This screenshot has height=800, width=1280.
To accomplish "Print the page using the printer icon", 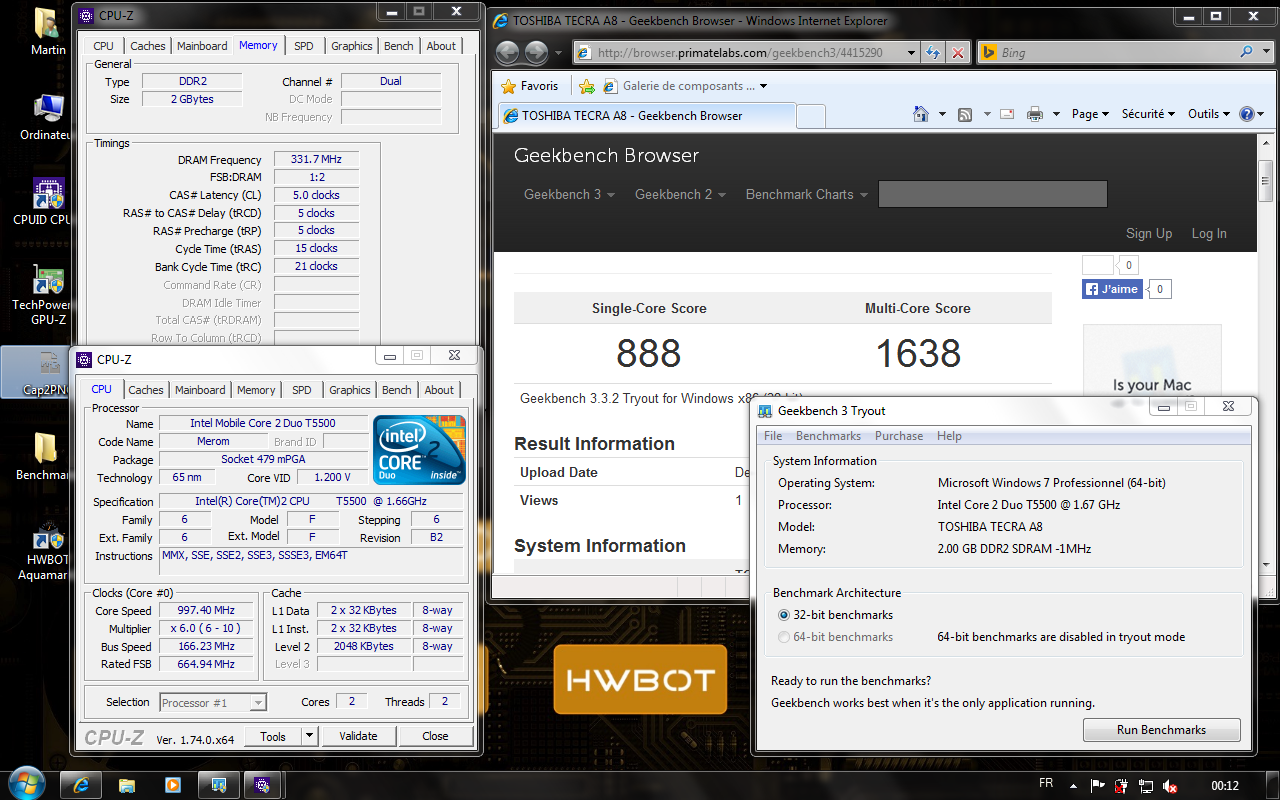I will coord(1035,114).
